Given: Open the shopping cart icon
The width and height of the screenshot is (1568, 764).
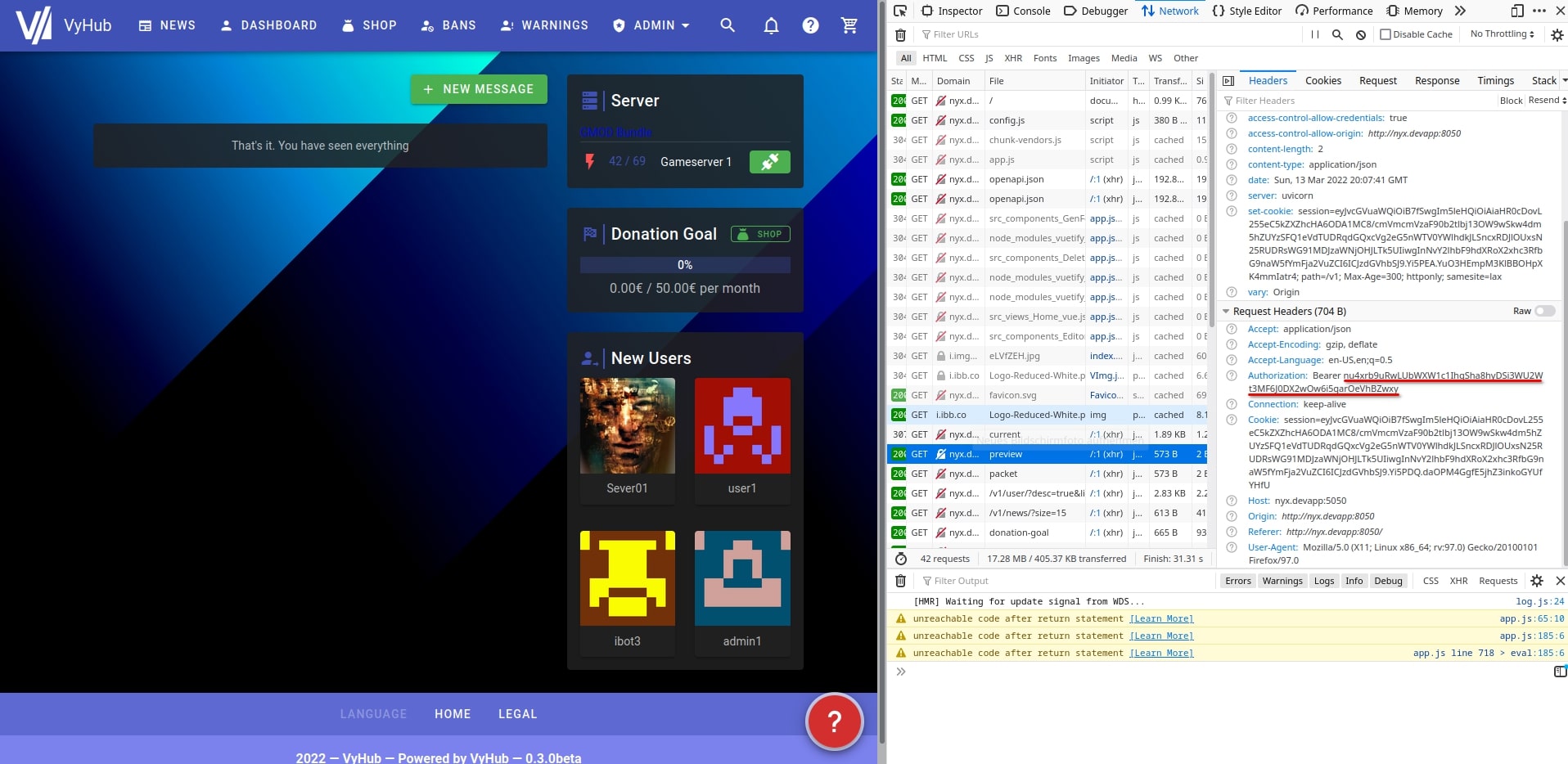Looking at the screenshot, I should [850, 25].
